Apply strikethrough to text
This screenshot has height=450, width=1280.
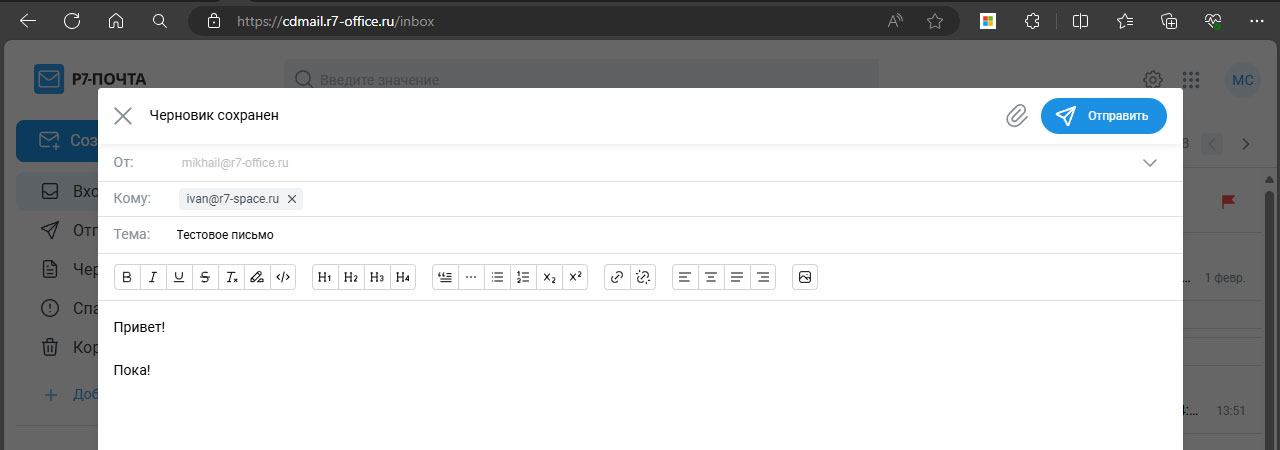click(x=205, y=277)
